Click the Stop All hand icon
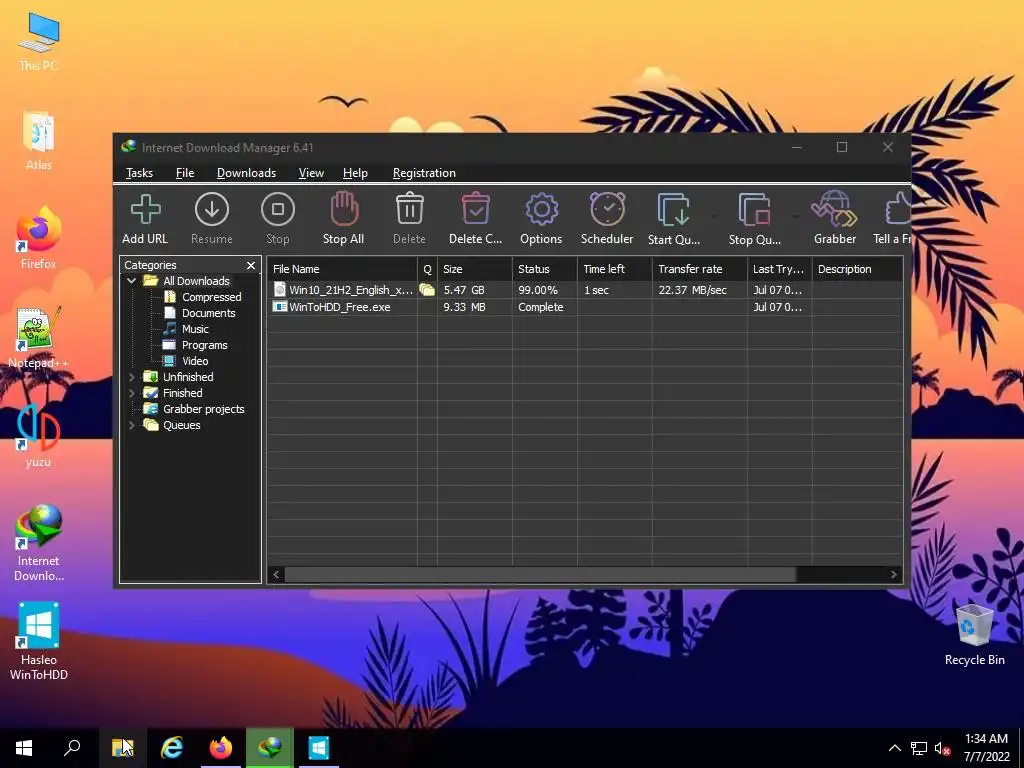Screen dimensions: 1024x768 click(x=344, y=209)
